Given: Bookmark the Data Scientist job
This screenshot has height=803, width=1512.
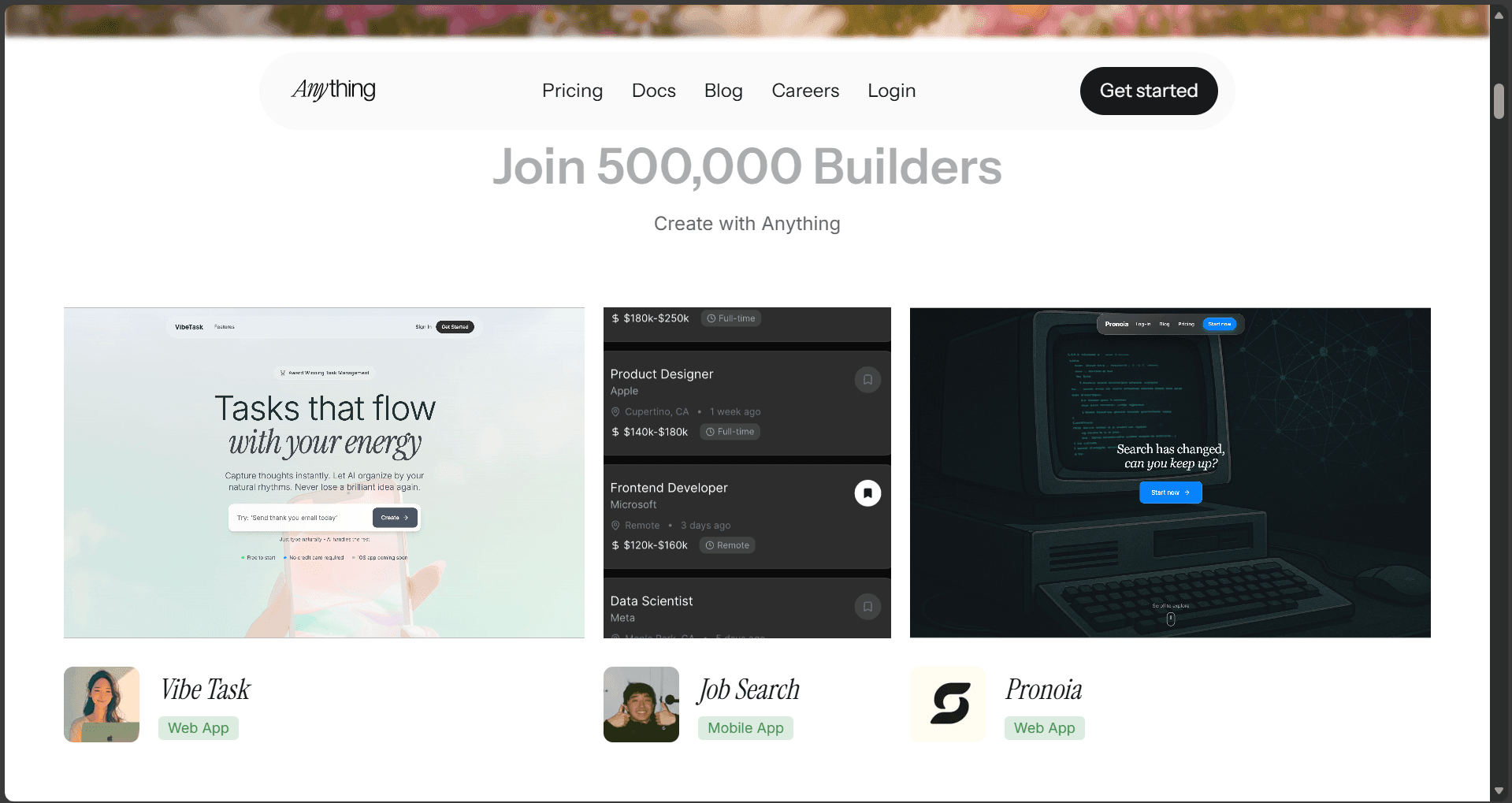Looking at the screenshot, I should click(867, 607).
